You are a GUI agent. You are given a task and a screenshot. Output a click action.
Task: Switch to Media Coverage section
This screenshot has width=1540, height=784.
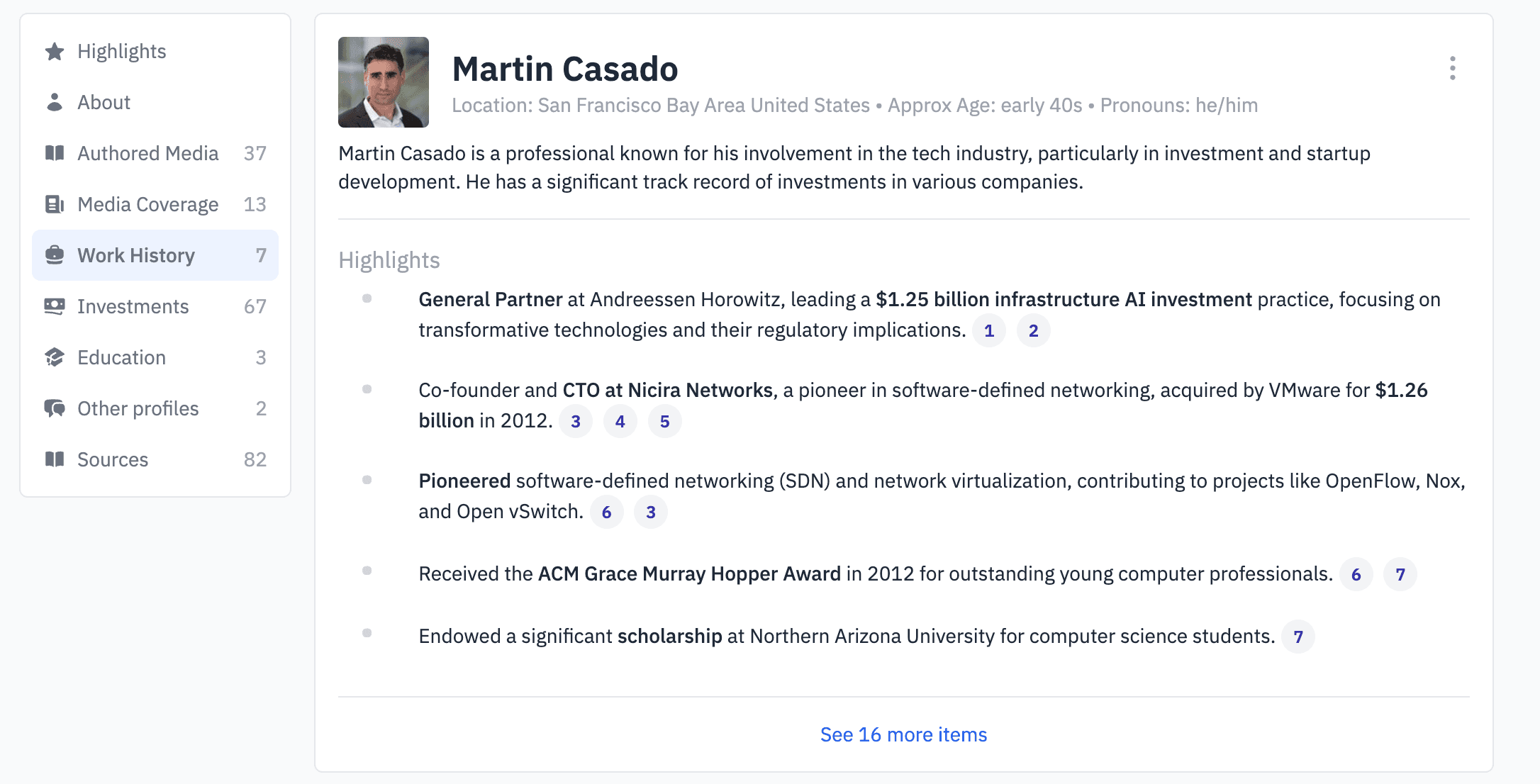155,204
